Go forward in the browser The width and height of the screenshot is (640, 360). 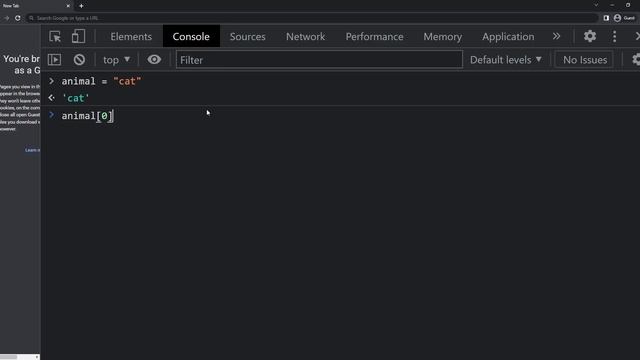pyautogui.click(x=7, y=18)
